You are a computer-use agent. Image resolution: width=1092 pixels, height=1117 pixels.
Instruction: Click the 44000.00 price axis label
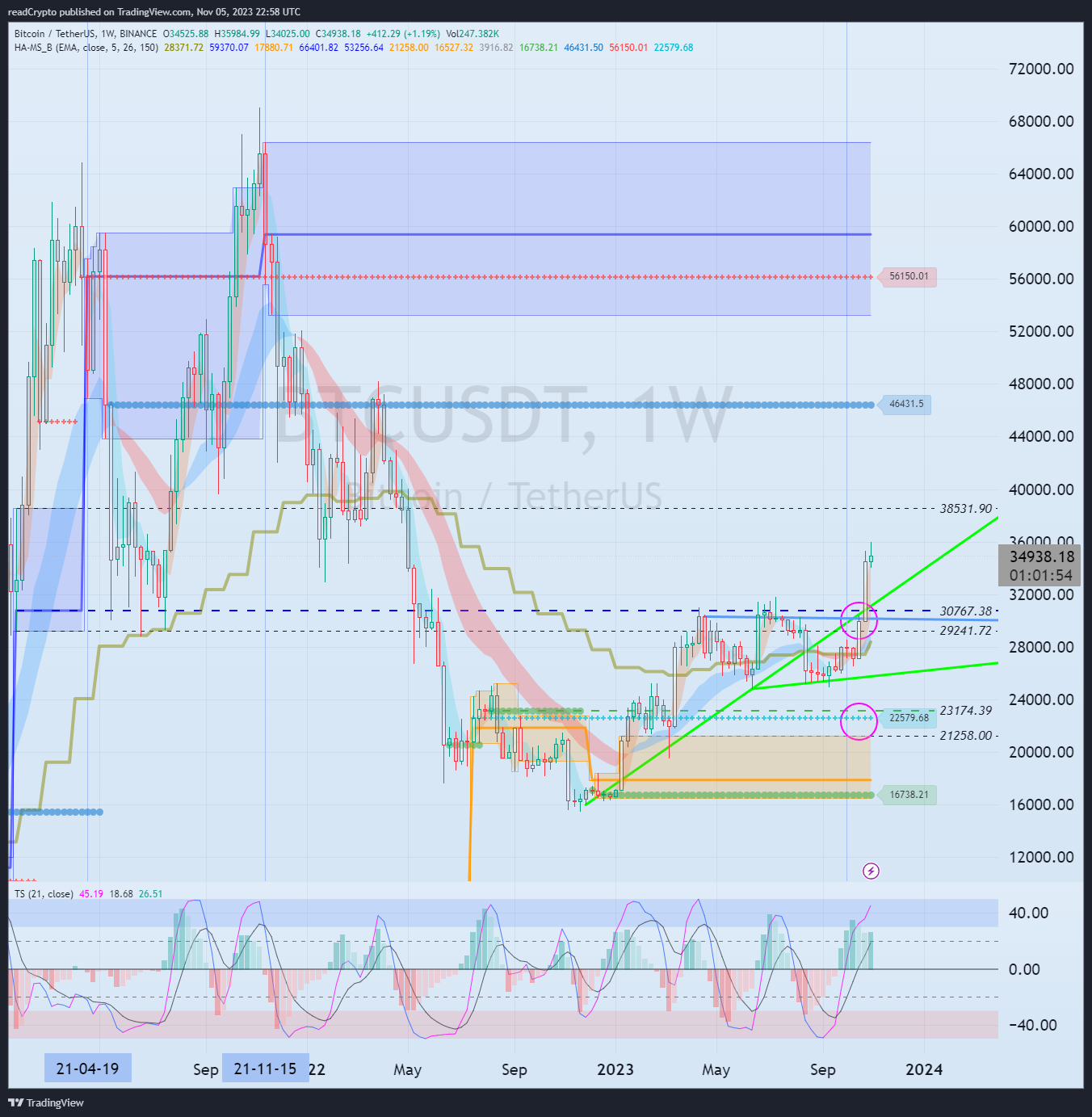(x=1042, y=436)
